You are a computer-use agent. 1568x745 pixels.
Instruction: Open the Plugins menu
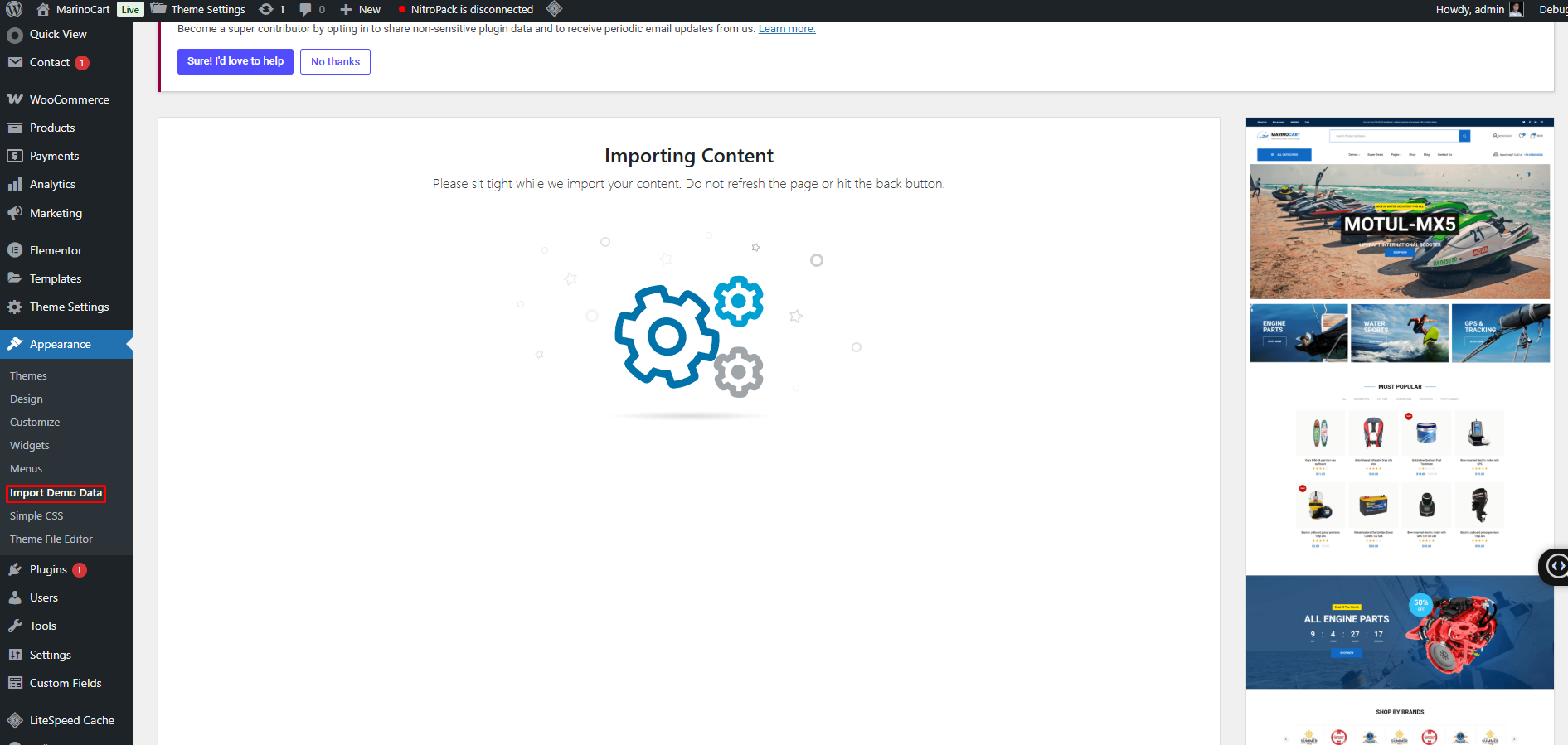48,569
